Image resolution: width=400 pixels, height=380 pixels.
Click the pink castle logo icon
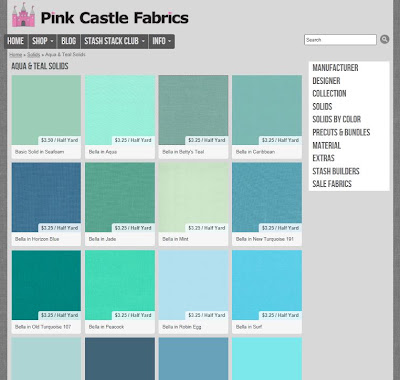[23, 15]
